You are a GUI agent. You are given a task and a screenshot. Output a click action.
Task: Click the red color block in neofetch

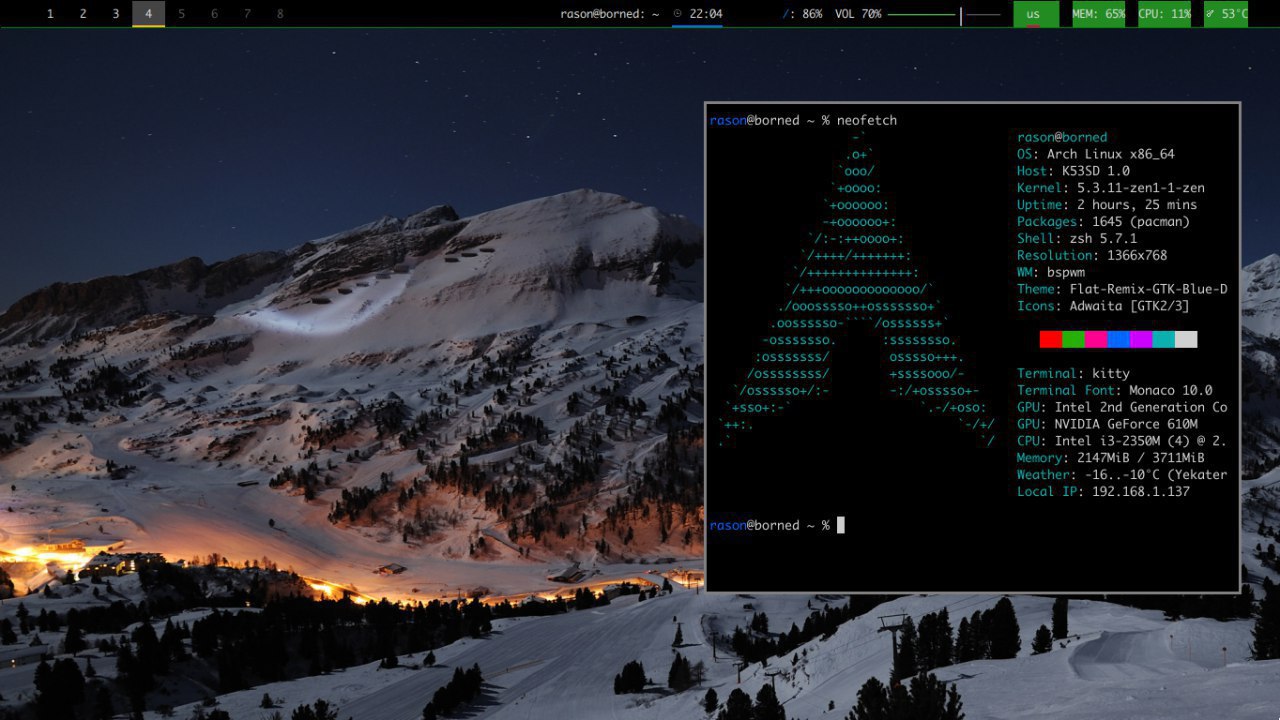point(1051,339)
